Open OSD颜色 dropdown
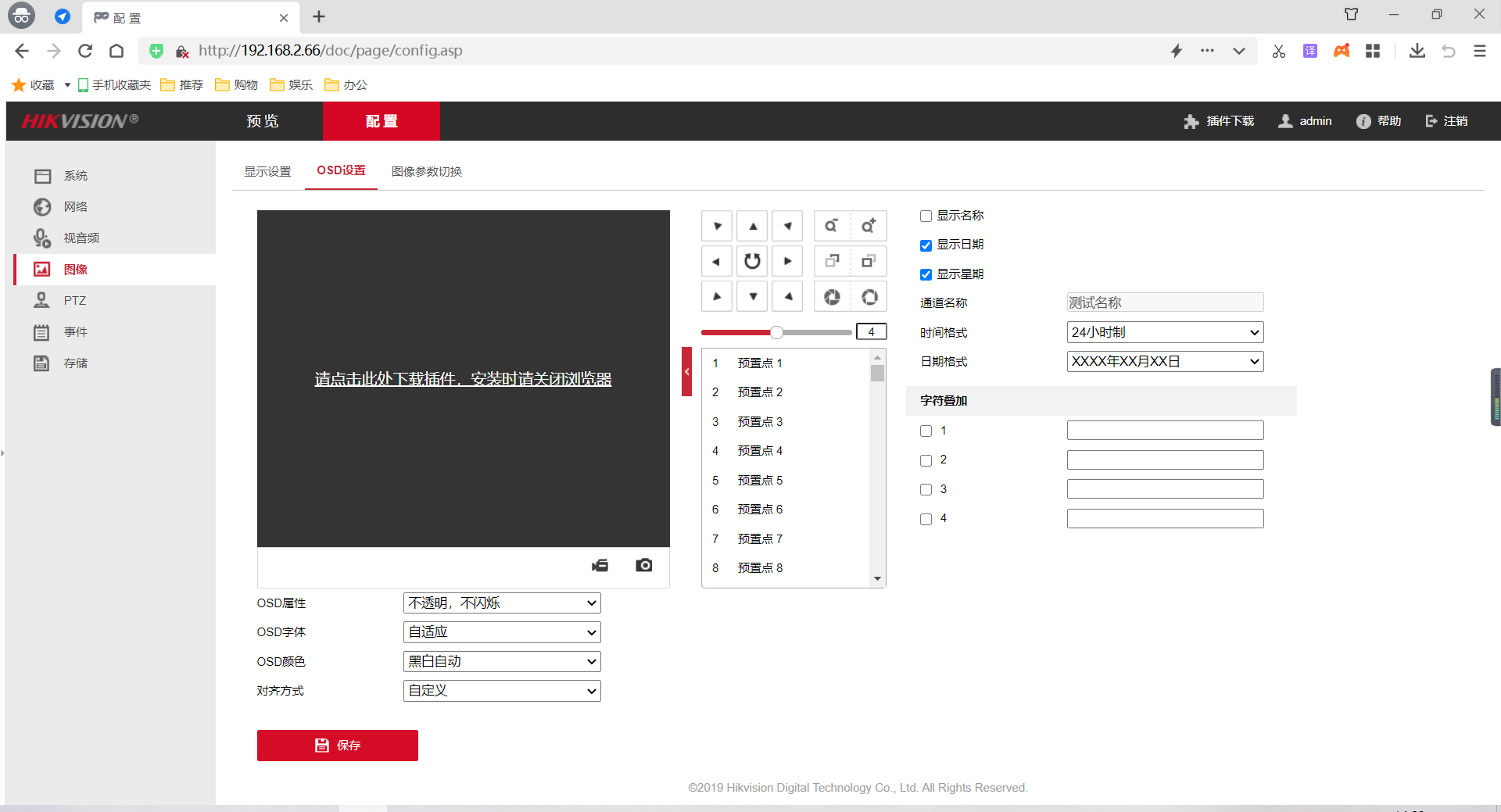The image size is (1501, 812). click(502, 662)
